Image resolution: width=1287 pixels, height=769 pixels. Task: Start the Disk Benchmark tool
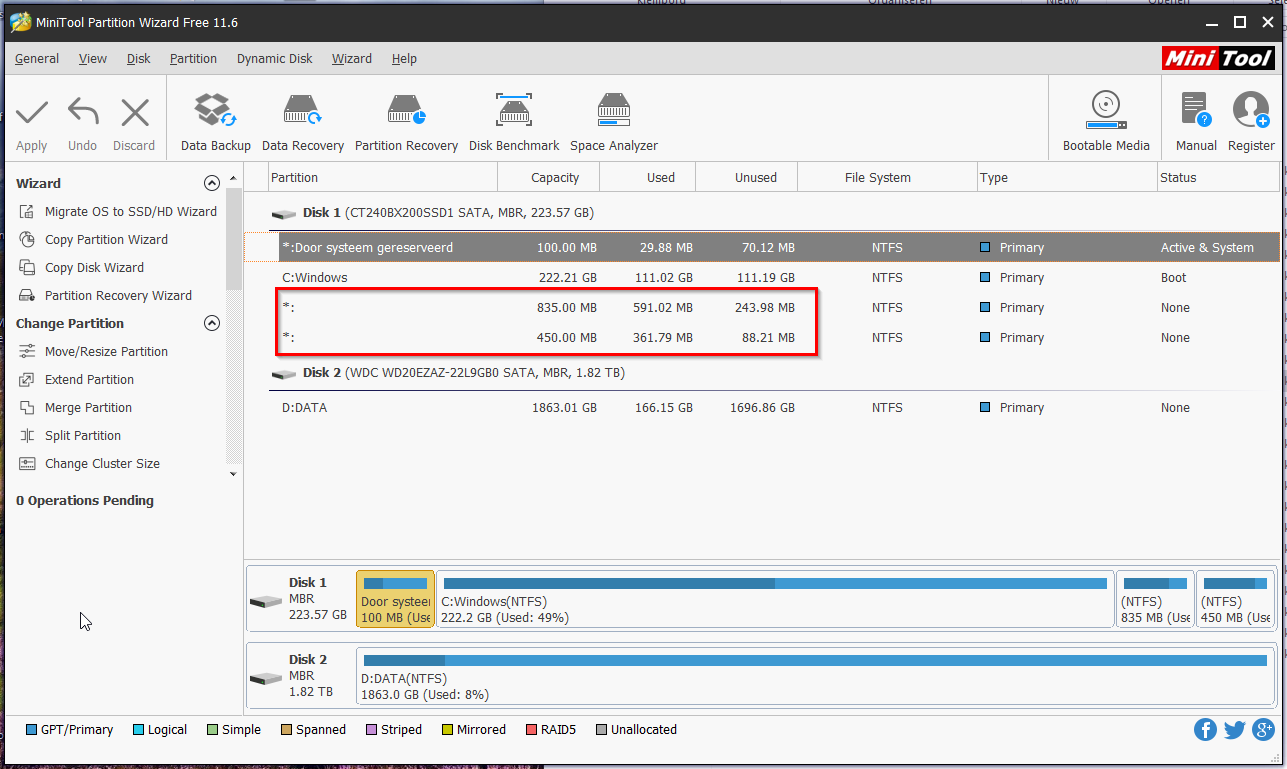pos(514,122)
